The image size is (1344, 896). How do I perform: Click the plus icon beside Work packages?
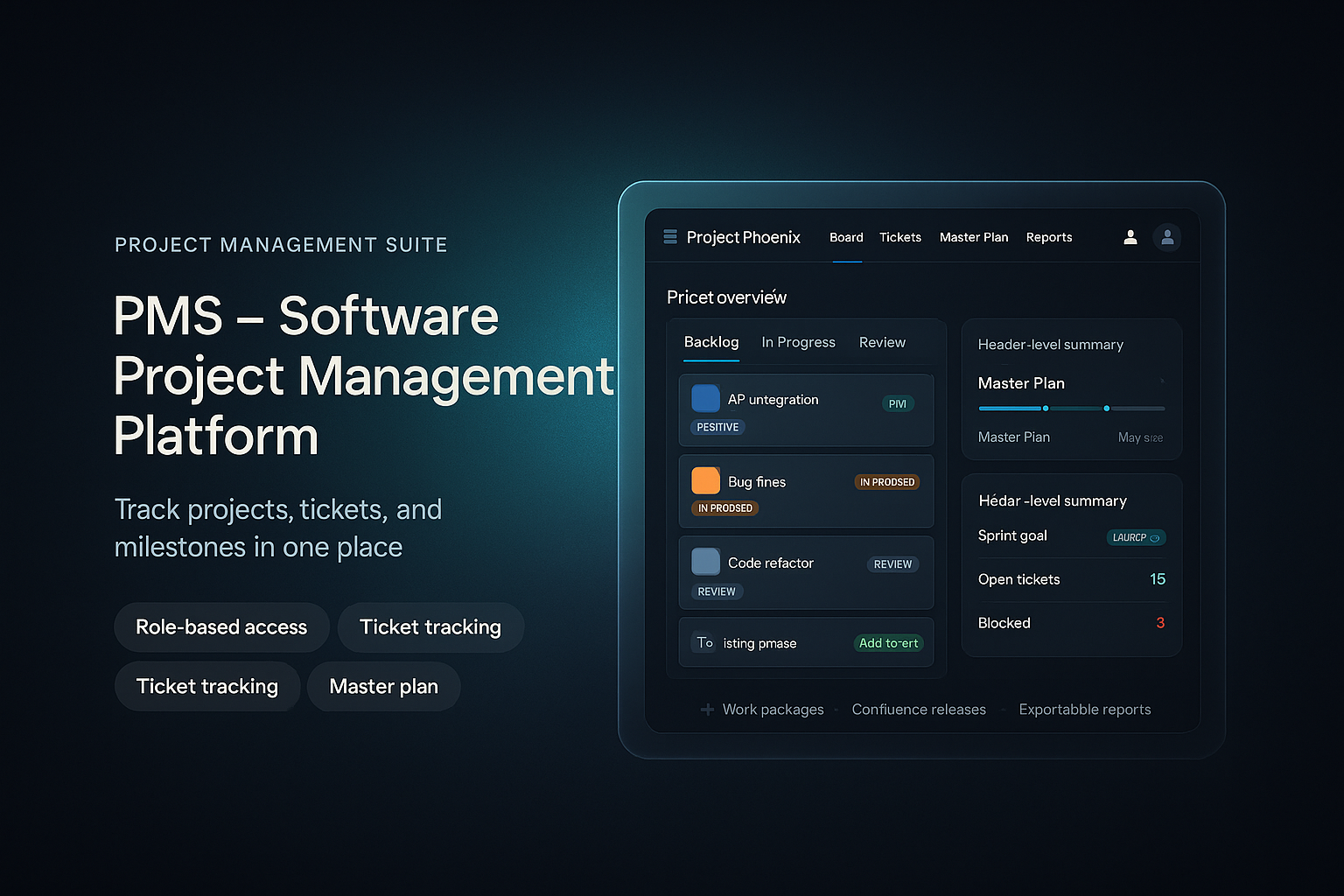point(707,709)
